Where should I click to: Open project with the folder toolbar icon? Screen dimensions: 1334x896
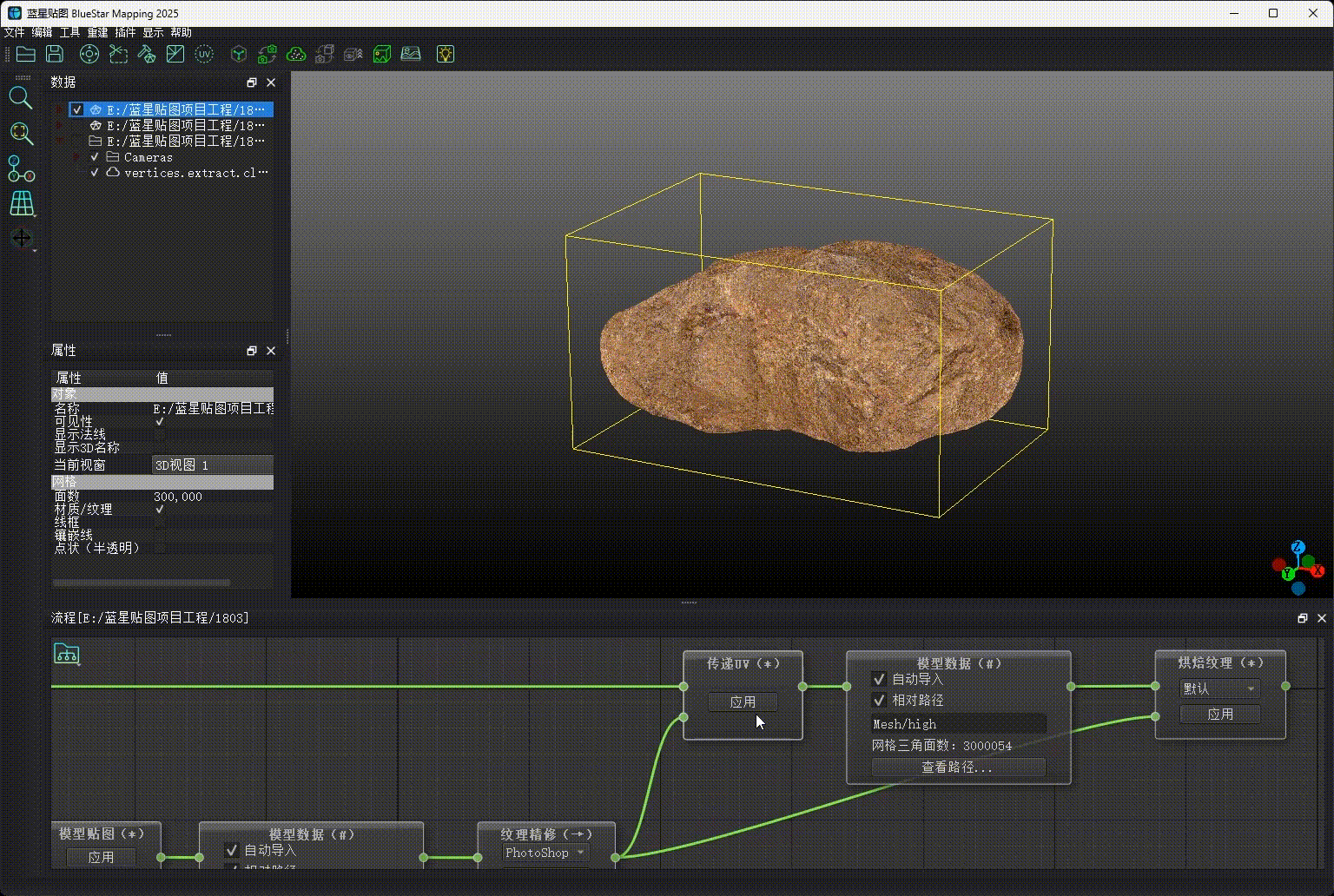26,54
